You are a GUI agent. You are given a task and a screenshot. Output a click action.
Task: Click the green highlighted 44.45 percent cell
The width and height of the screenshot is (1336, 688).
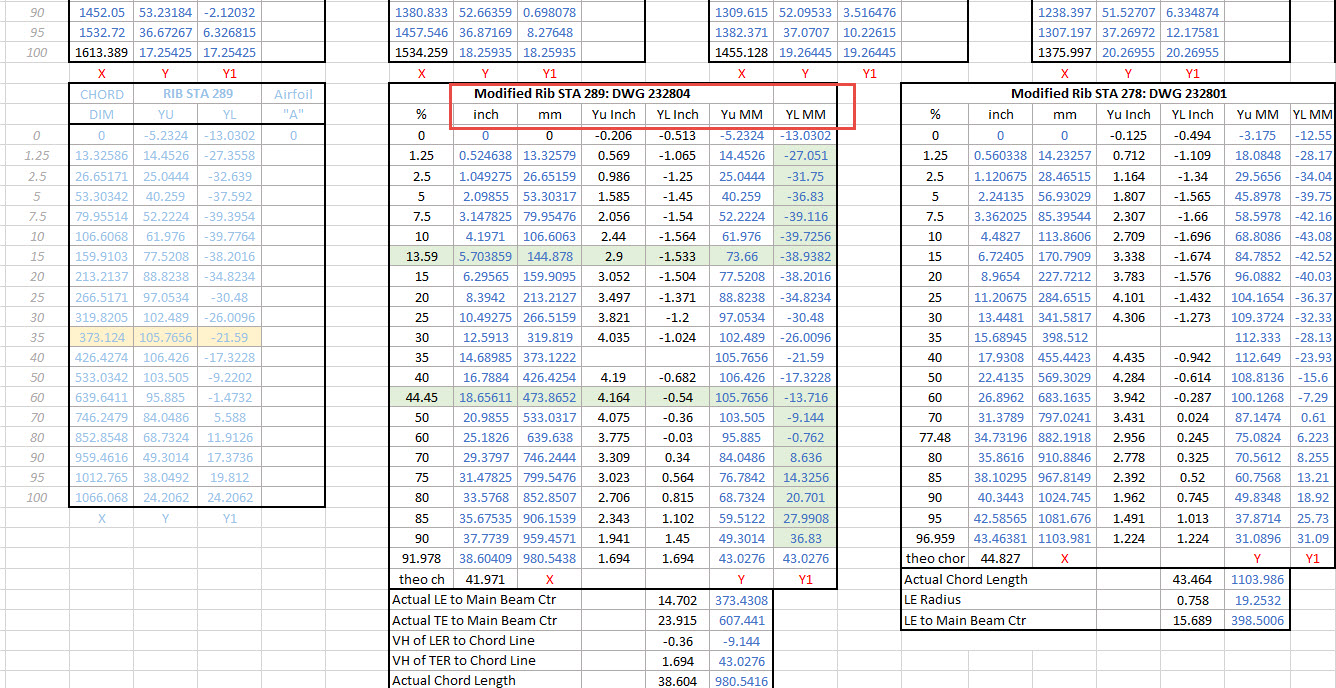[x=421, y=397]
